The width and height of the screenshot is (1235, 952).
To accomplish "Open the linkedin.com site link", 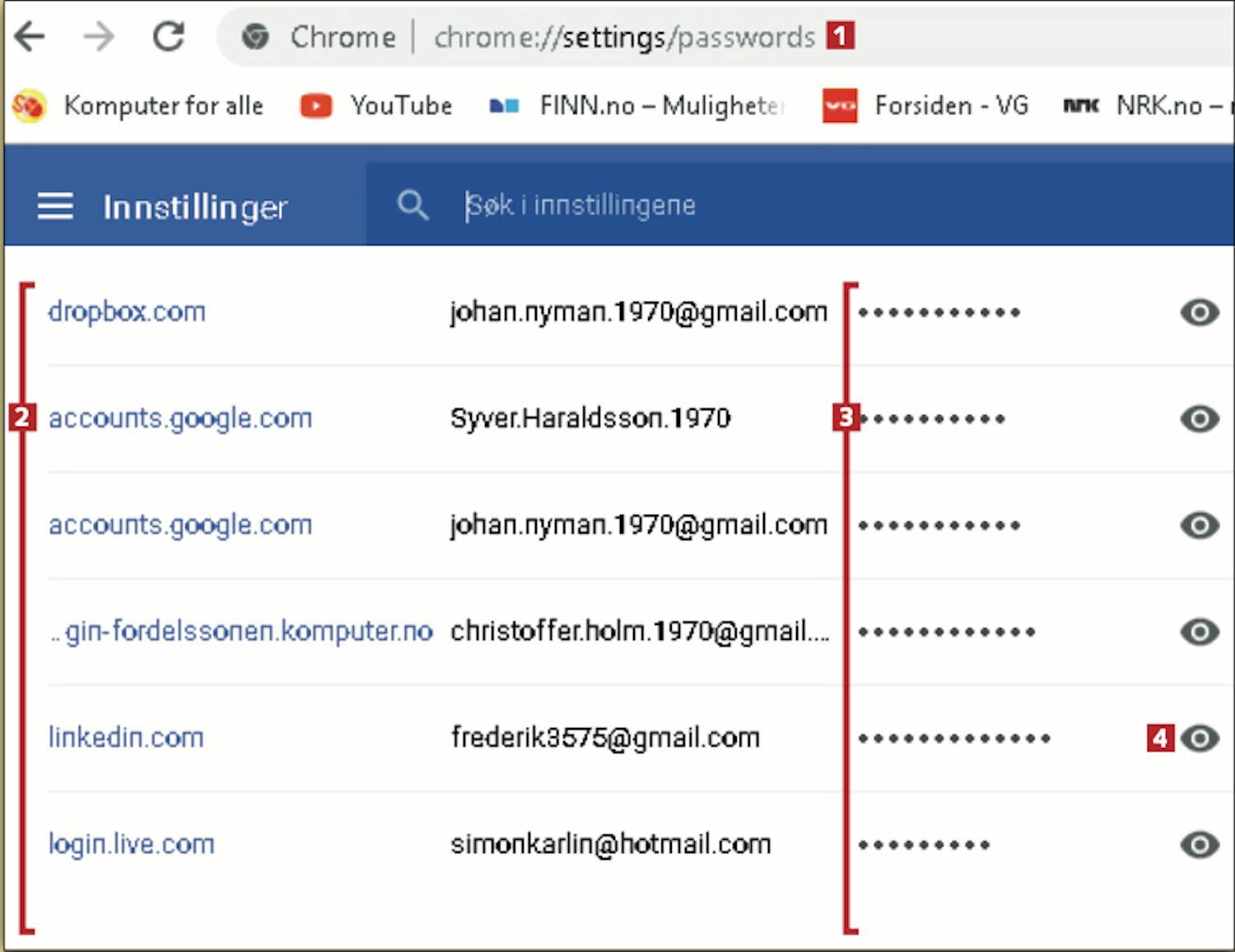I will click(126, 738).
